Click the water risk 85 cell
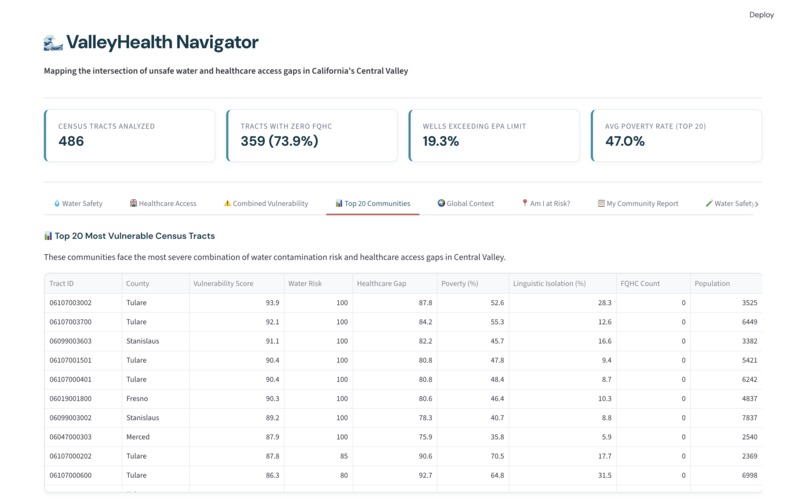This screenshot has height=504, width=806. pos(318,456)
